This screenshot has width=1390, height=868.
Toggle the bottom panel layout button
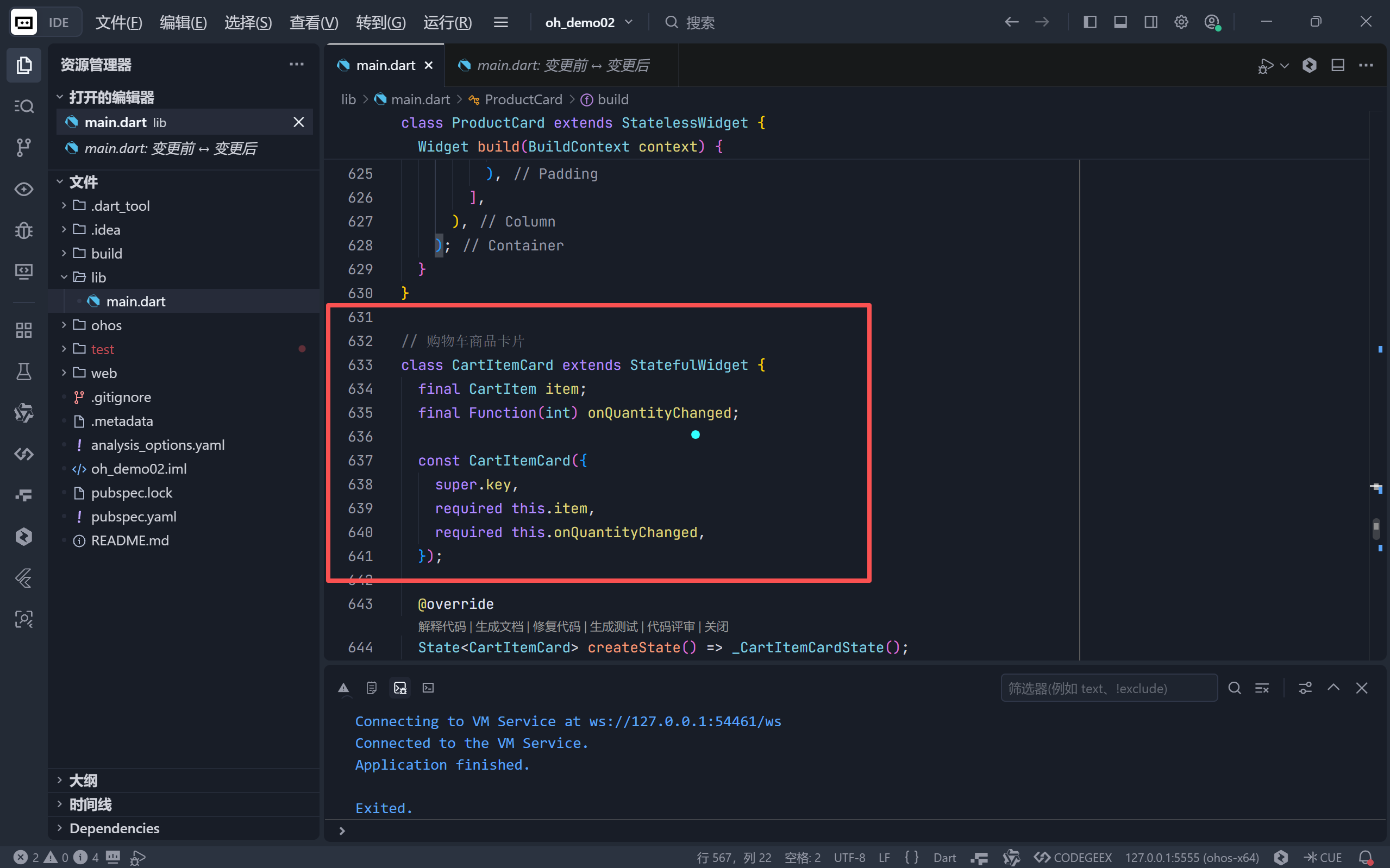1120,22
